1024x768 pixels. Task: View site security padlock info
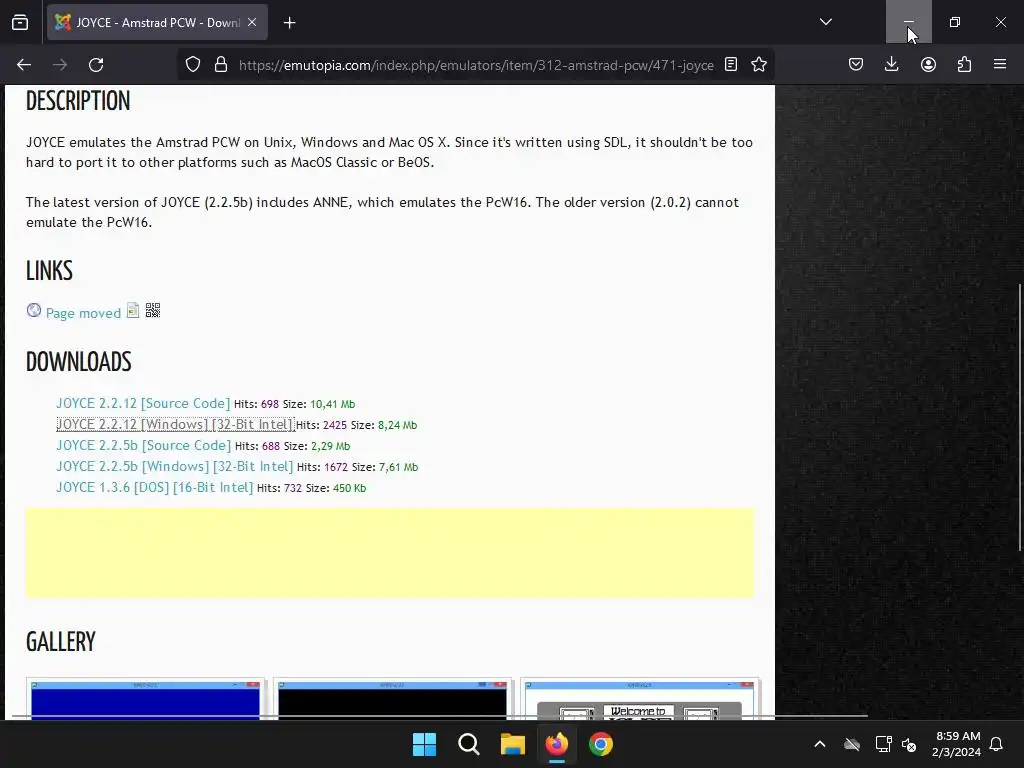[x=221, y=65]
